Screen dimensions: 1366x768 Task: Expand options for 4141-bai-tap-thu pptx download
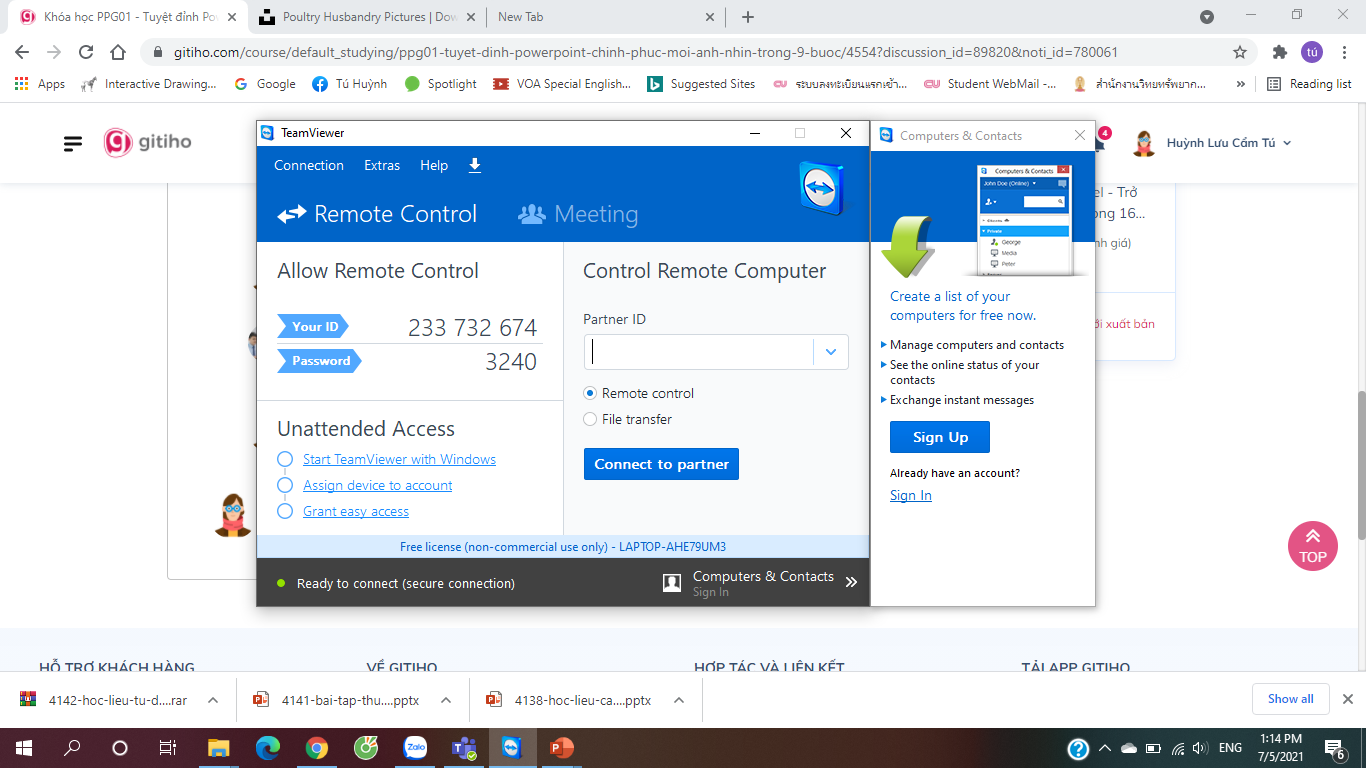pos(446,700)
